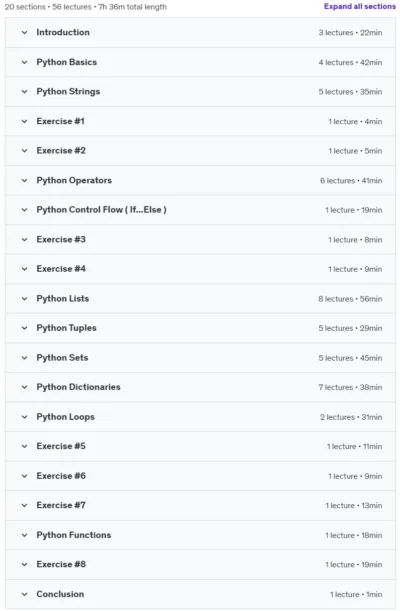
Task: Expand the Python Basics section chevron
Action: 24,62
